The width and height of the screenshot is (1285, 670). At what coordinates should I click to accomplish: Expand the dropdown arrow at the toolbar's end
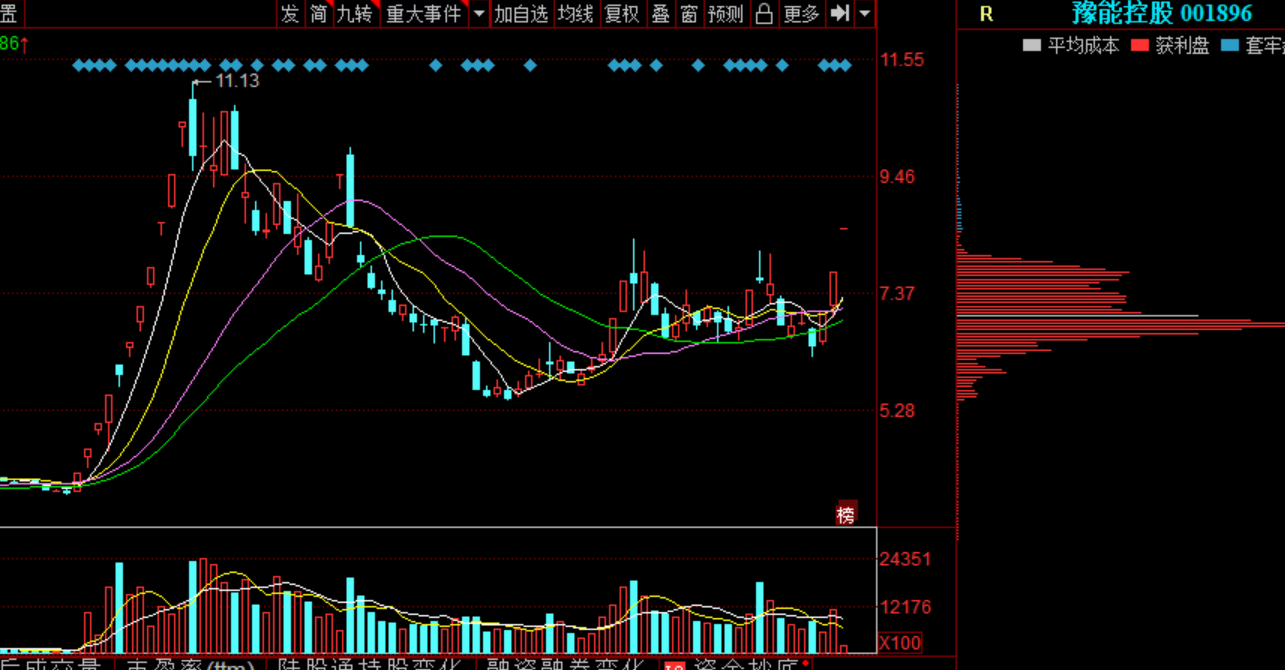coord(865,13)
